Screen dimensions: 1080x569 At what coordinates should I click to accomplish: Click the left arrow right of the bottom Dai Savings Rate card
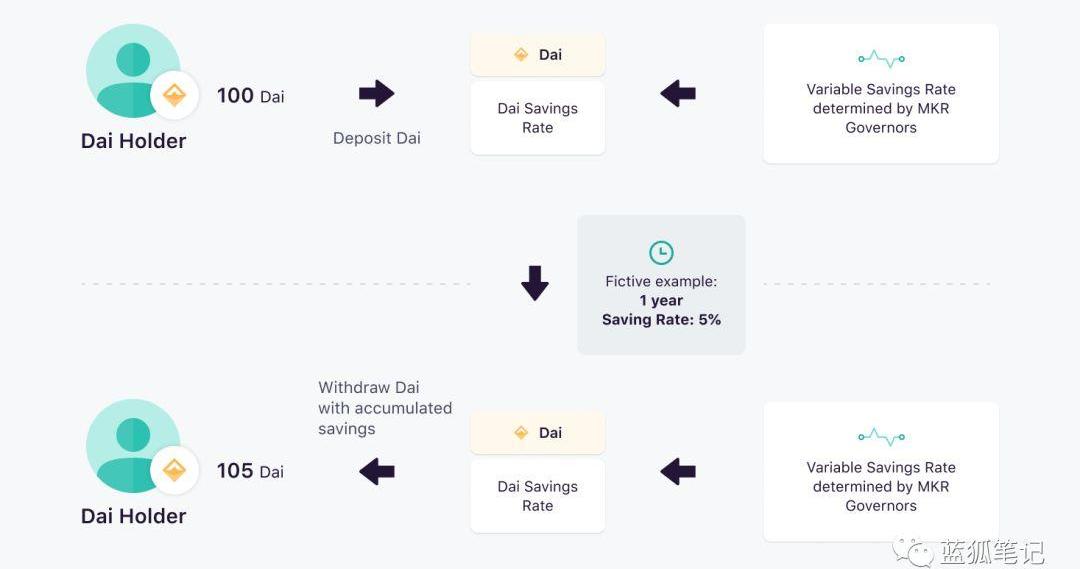pos(678,471)
